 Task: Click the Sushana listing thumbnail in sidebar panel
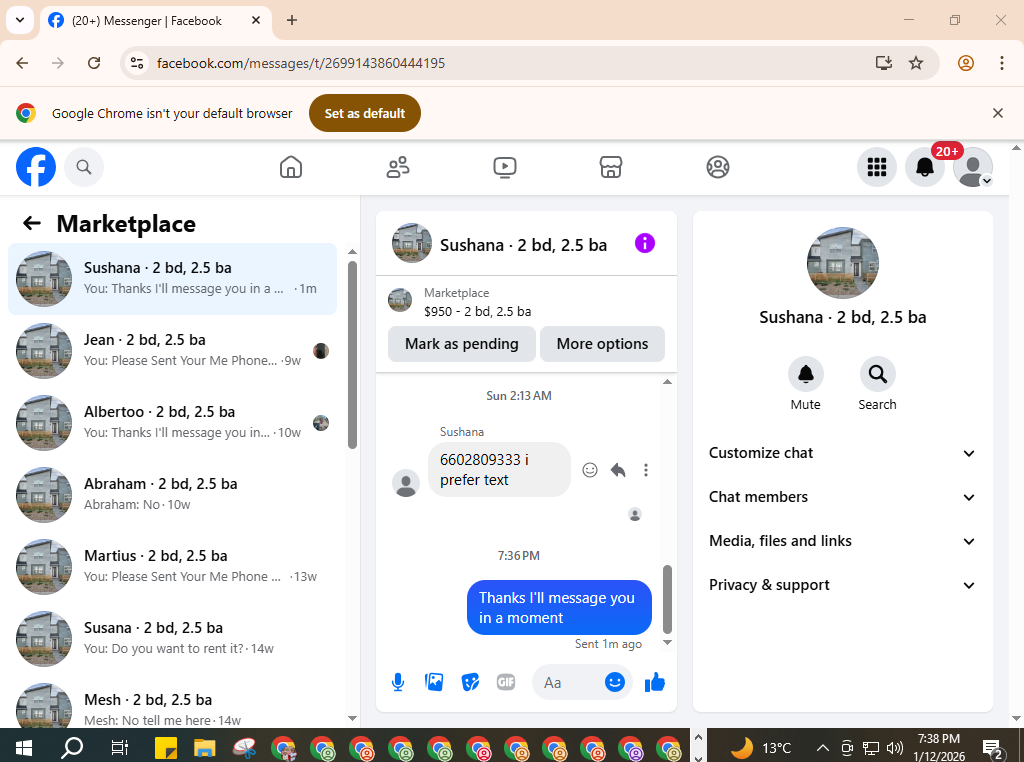tap(842, 263)
